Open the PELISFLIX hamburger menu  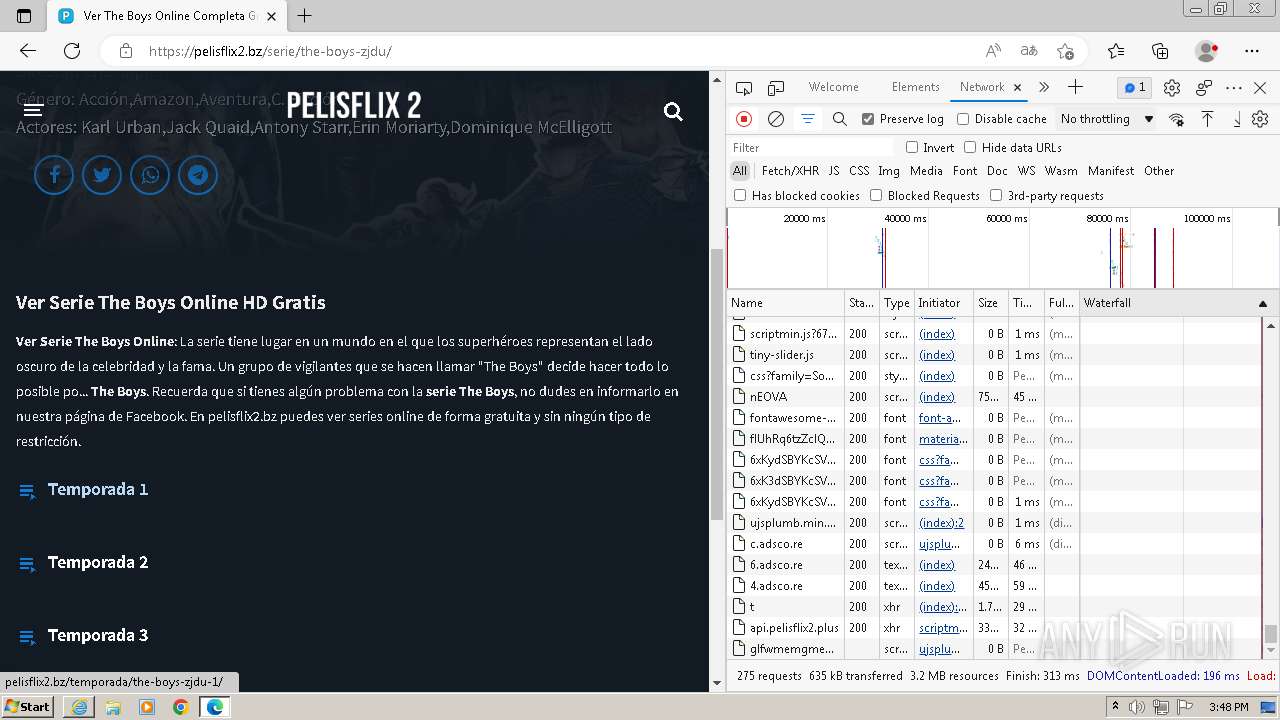pos(33,111)
